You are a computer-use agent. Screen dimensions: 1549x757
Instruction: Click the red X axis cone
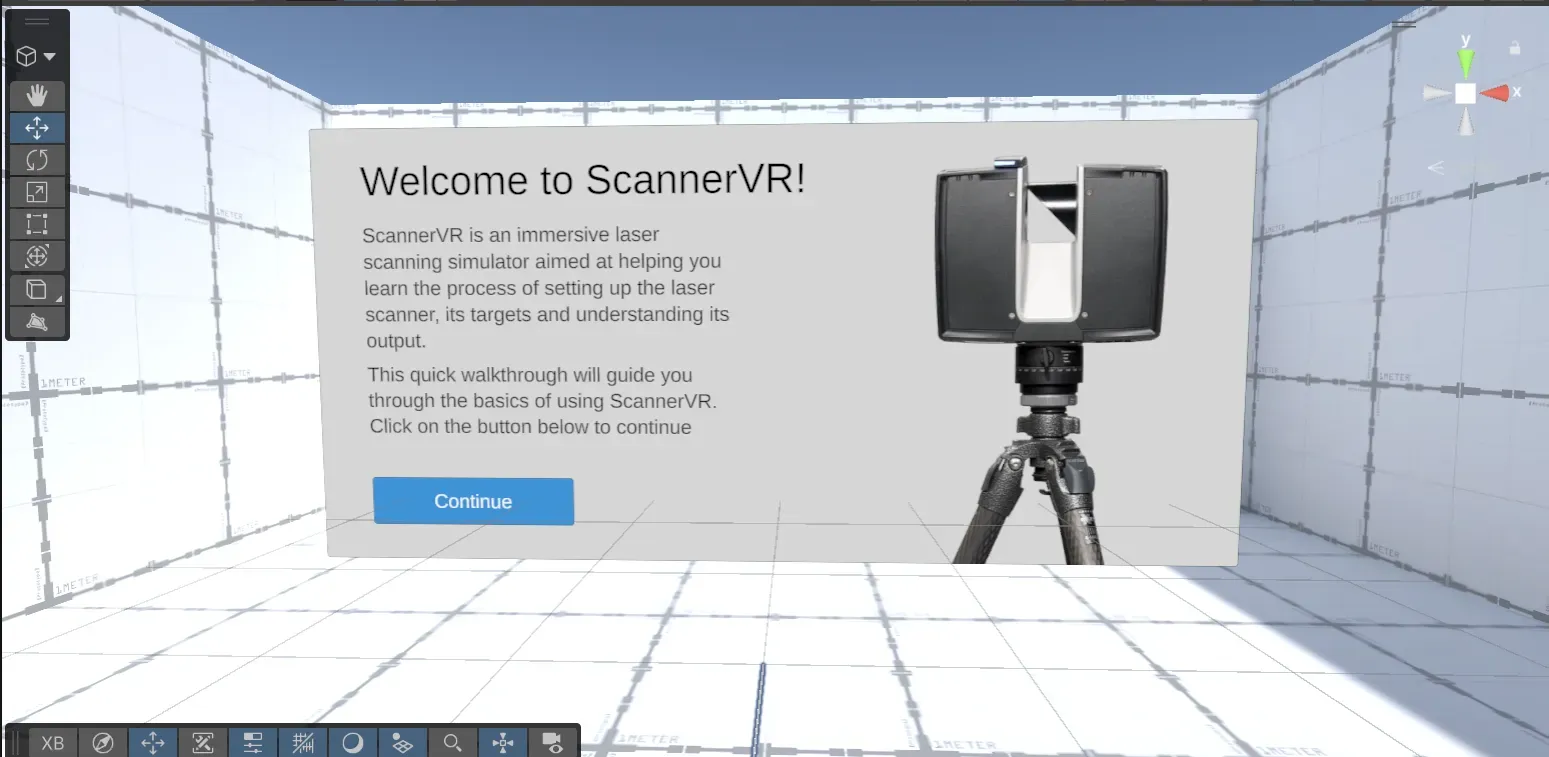[x=1495, y=93]
